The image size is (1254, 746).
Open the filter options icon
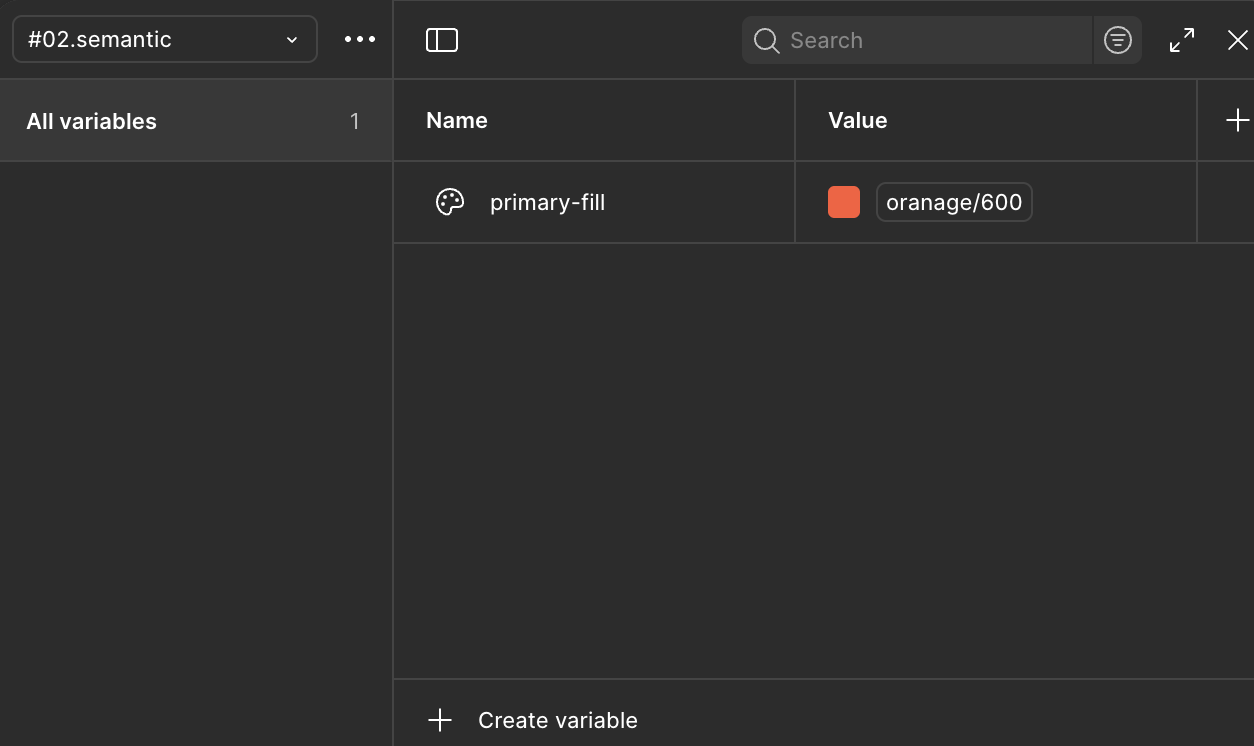(1117, 40)
